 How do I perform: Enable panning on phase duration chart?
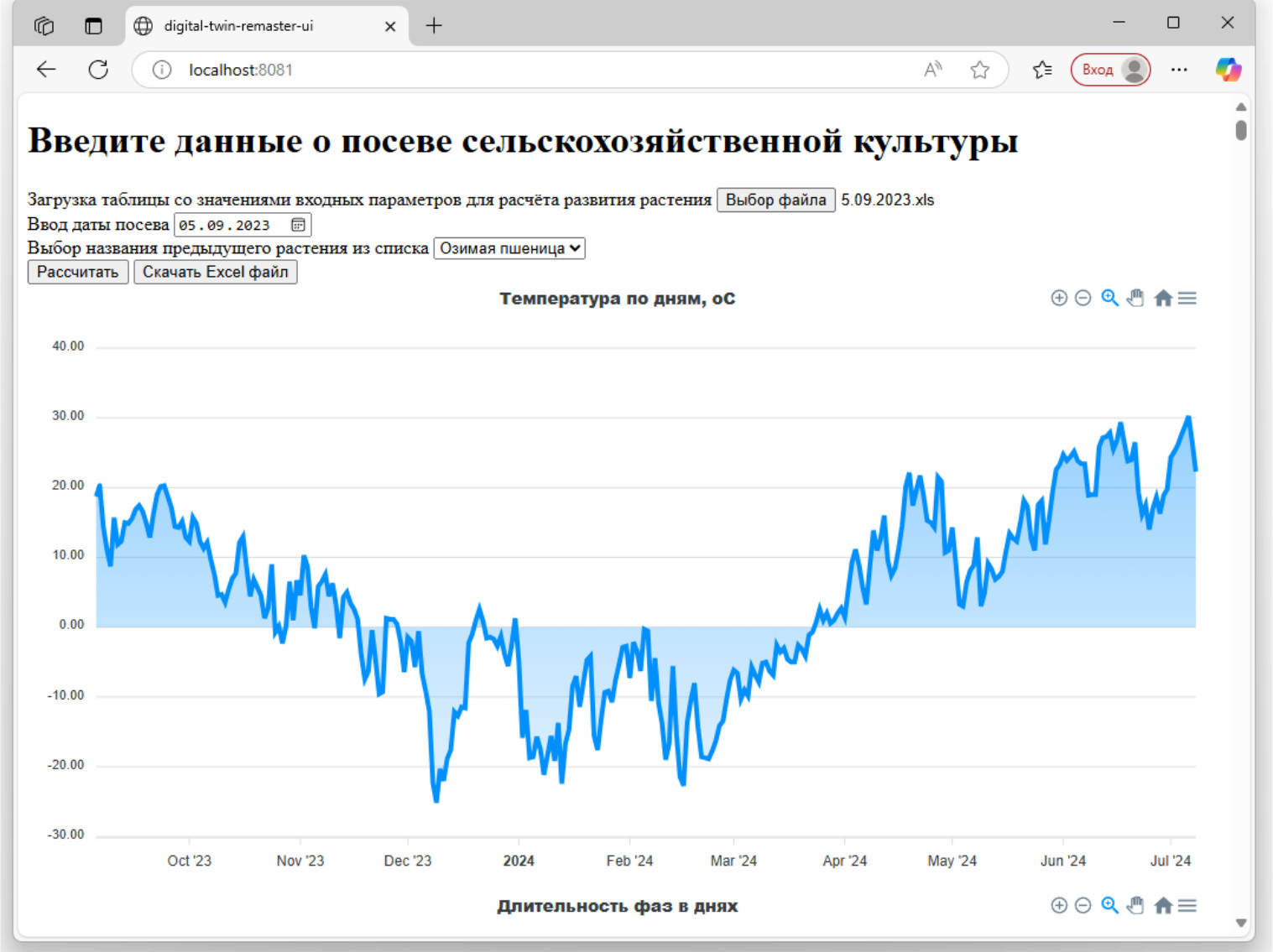(1135, 906)
